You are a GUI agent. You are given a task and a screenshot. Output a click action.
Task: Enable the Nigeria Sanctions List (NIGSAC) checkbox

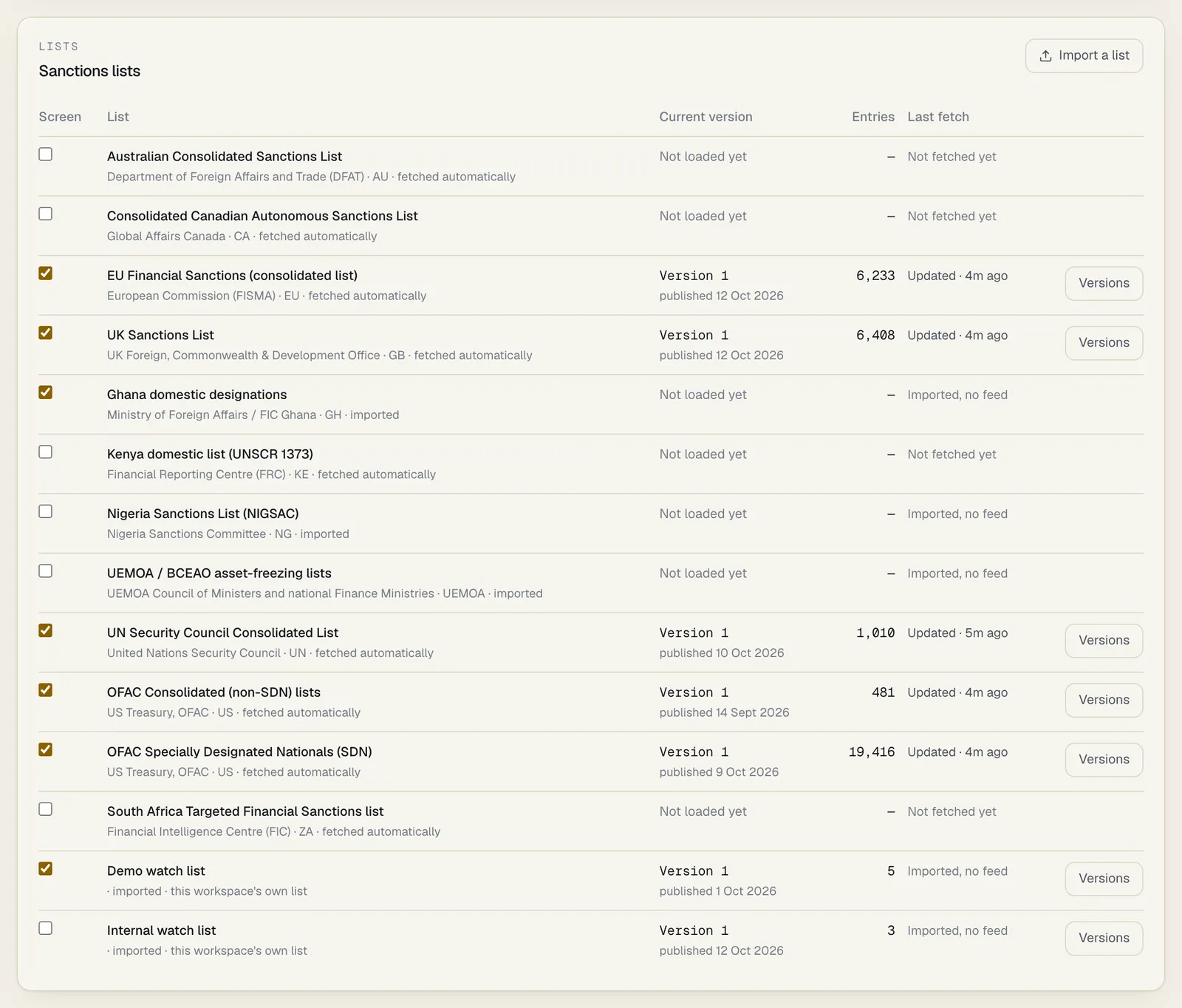[x=46, y=511]
